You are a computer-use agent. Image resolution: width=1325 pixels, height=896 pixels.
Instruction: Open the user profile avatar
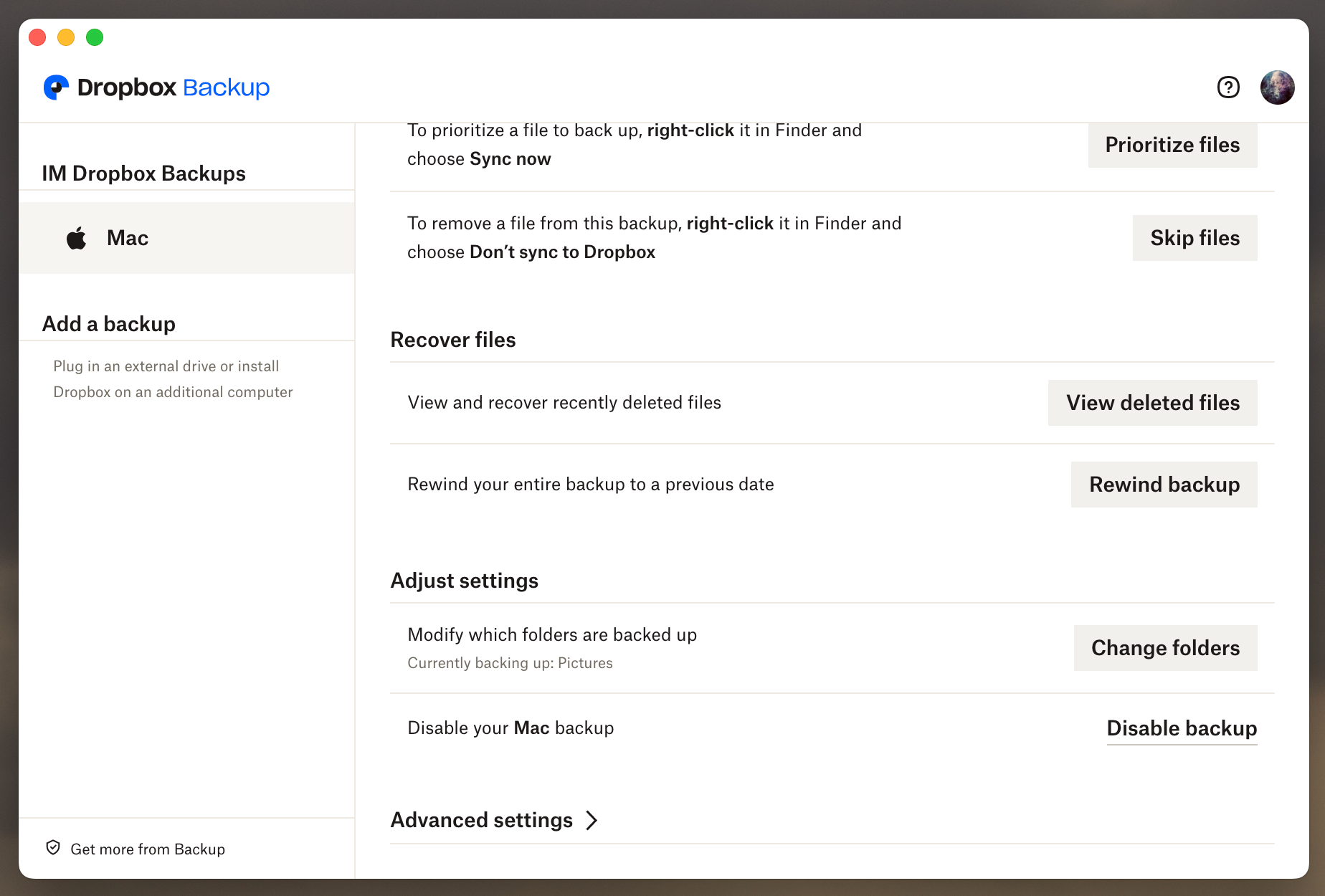1277,87
